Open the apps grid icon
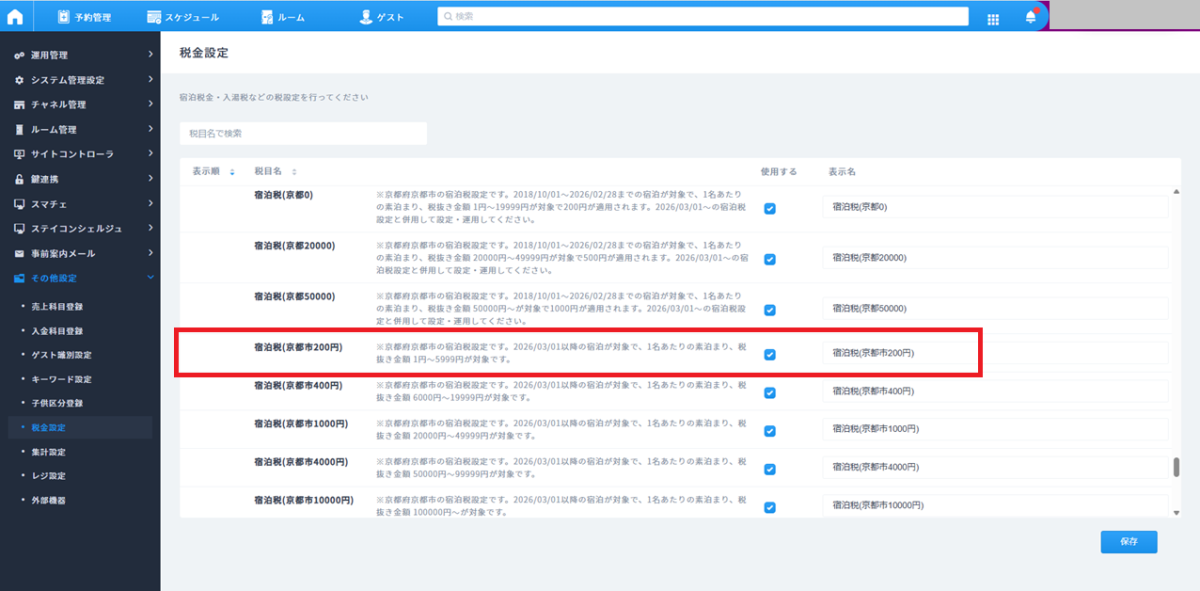The height and width of the screenshot is (591, 1200). pos(993,18)
